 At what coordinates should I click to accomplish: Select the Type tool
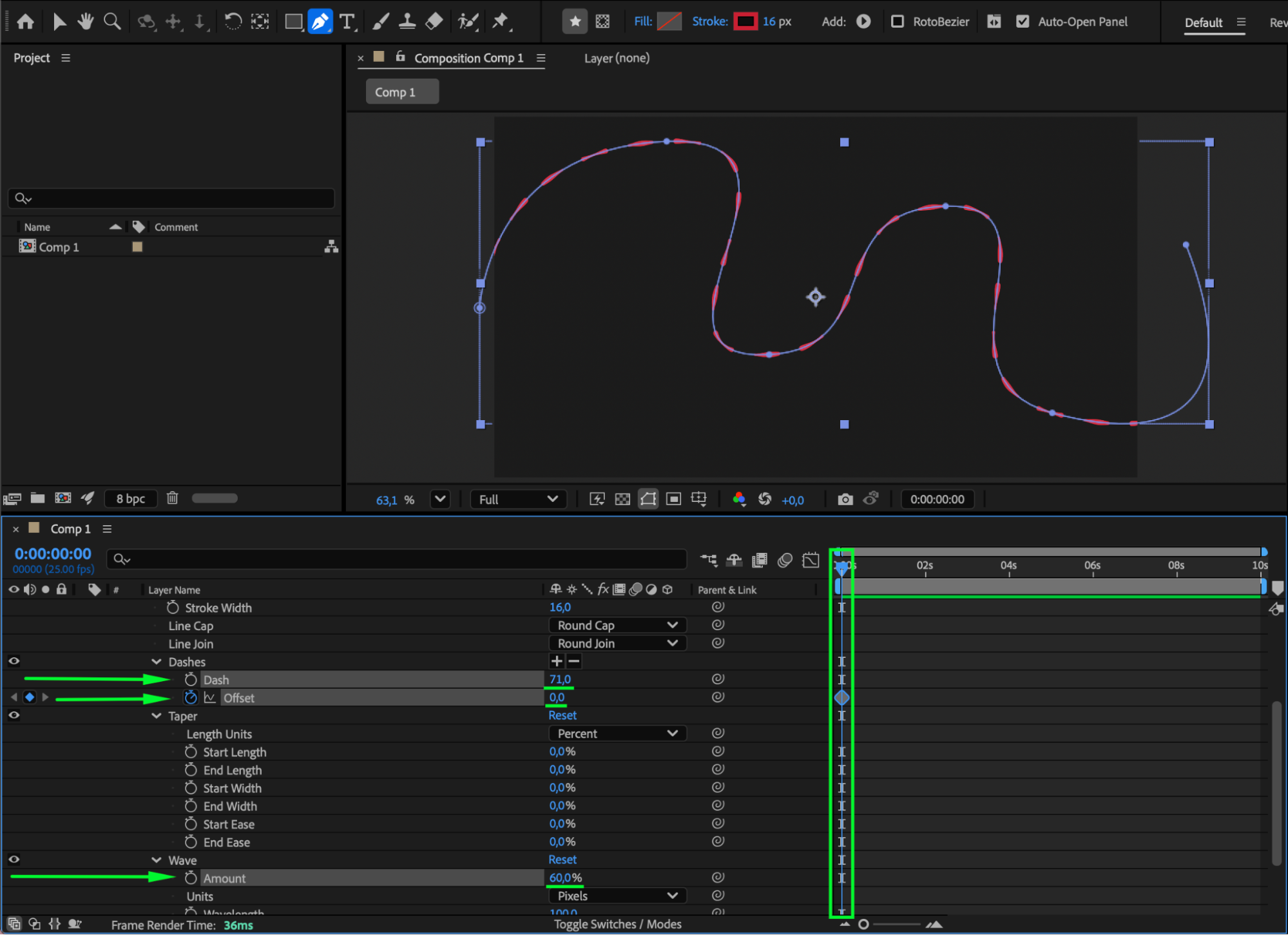tap(347, 22)
